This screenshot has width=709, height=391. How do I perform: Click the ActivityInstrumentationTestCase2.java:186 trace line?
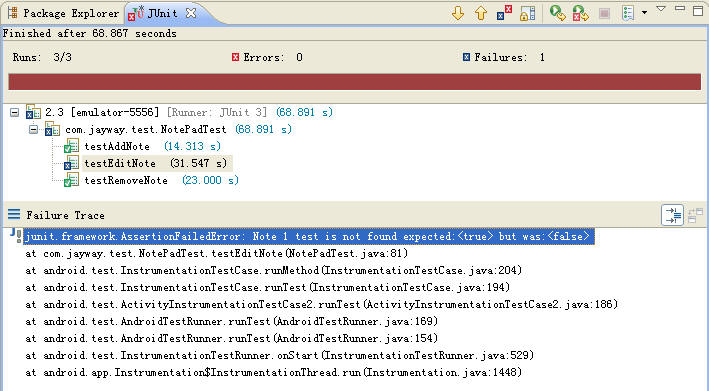tap(321, 305)
